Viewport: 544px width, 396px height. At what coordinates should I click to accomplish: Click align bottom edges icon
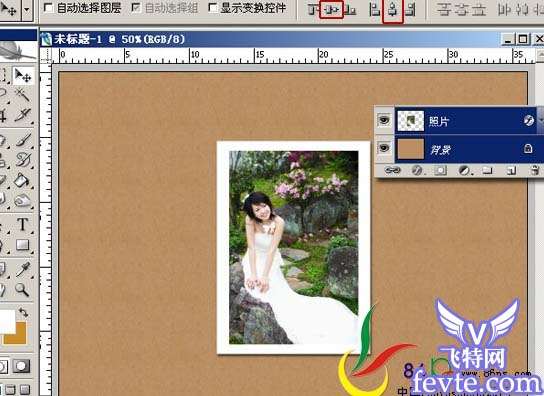pos(350,10)
